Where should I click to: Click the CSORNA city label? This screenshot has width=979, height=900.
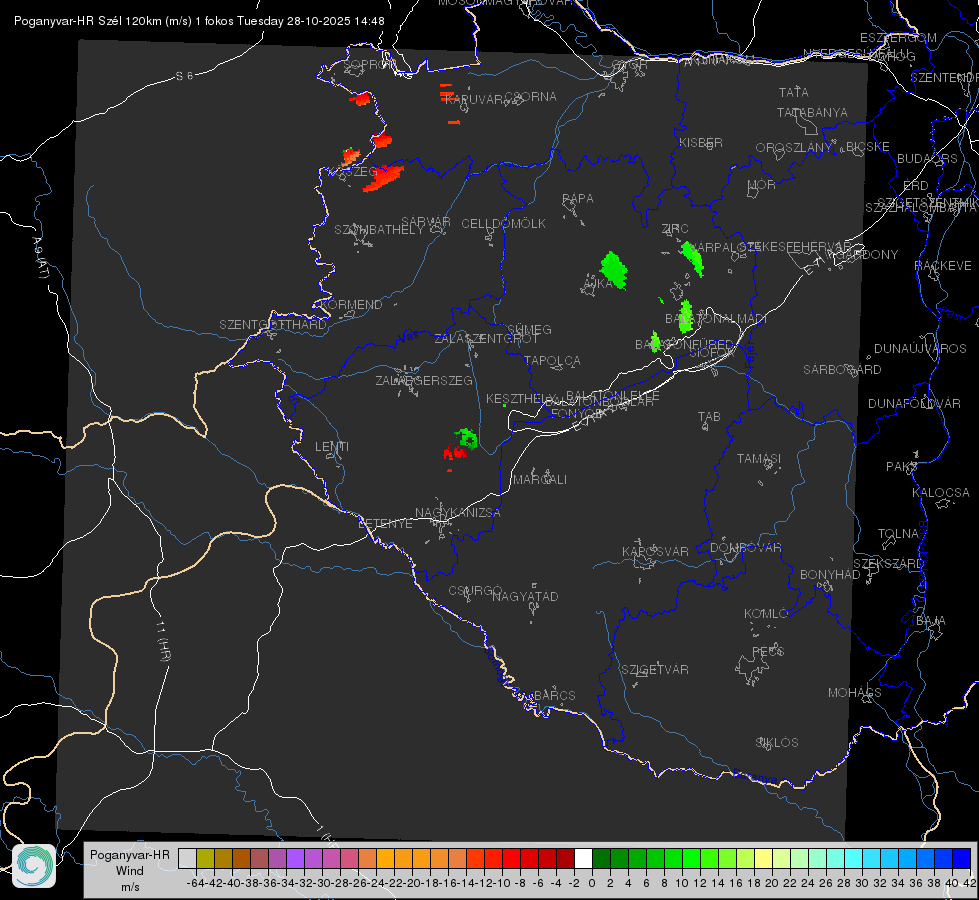[530, 96]
